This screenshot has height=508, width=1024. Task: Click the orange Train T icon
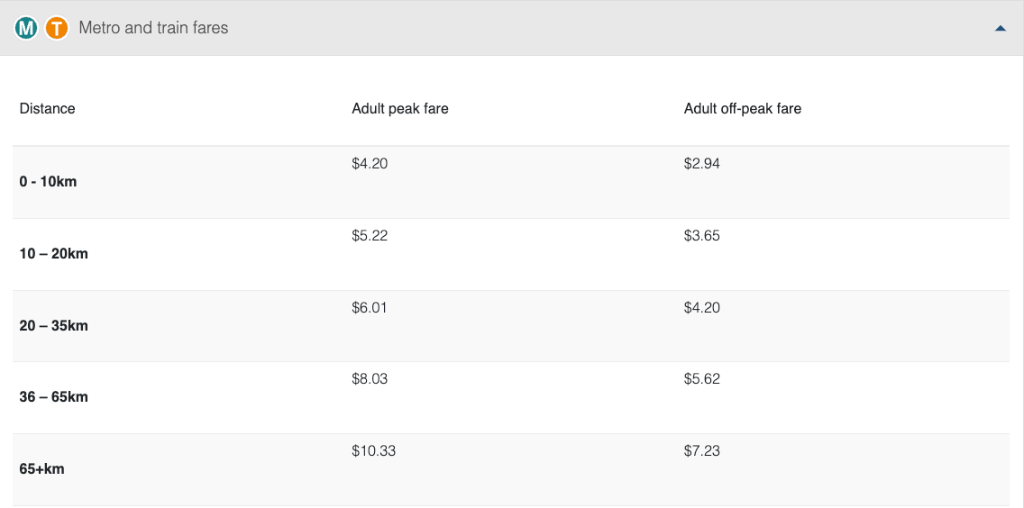point(57,28)
